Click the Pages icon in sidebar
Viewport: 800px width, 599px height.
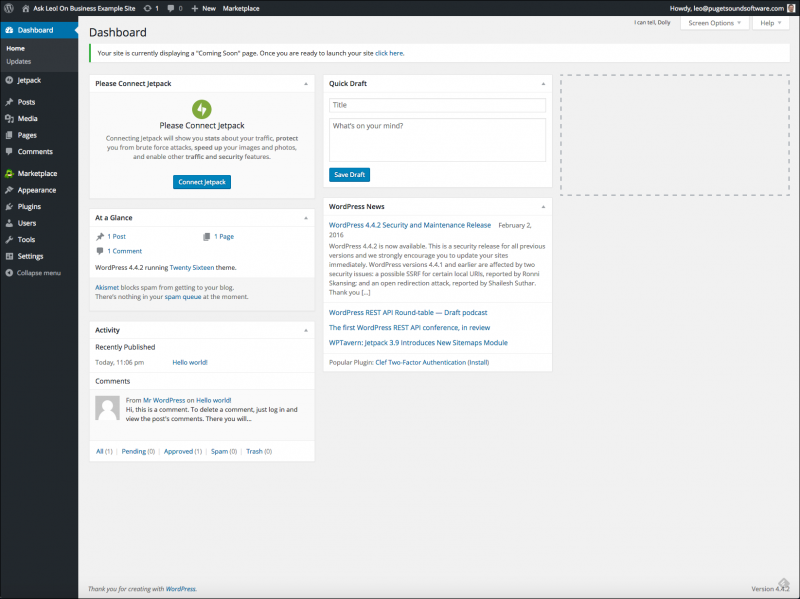(9, 135)
